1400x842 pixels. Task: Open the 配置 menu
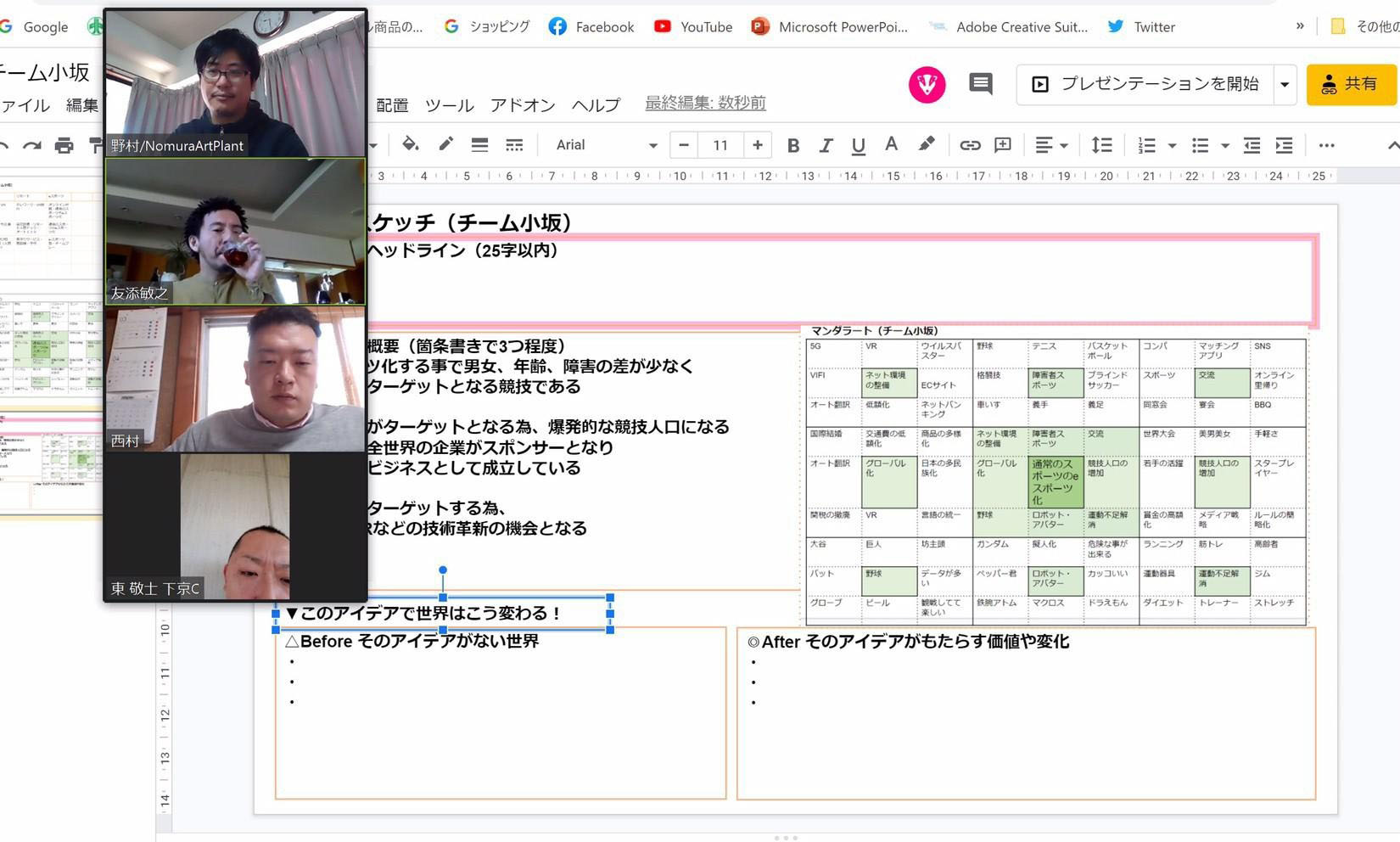(392, 105)
